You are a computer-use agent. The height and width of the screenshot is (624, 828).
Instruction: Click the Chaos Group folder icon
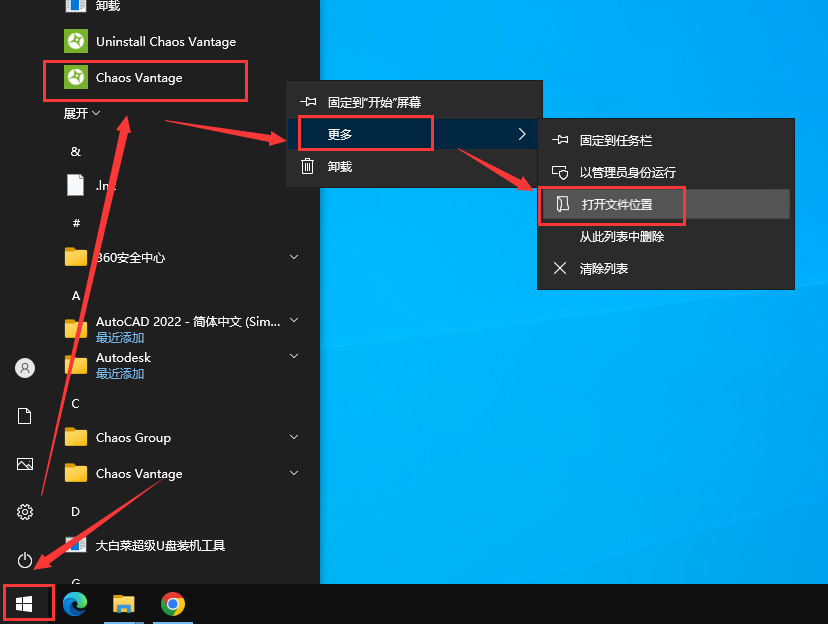[76, 437]
